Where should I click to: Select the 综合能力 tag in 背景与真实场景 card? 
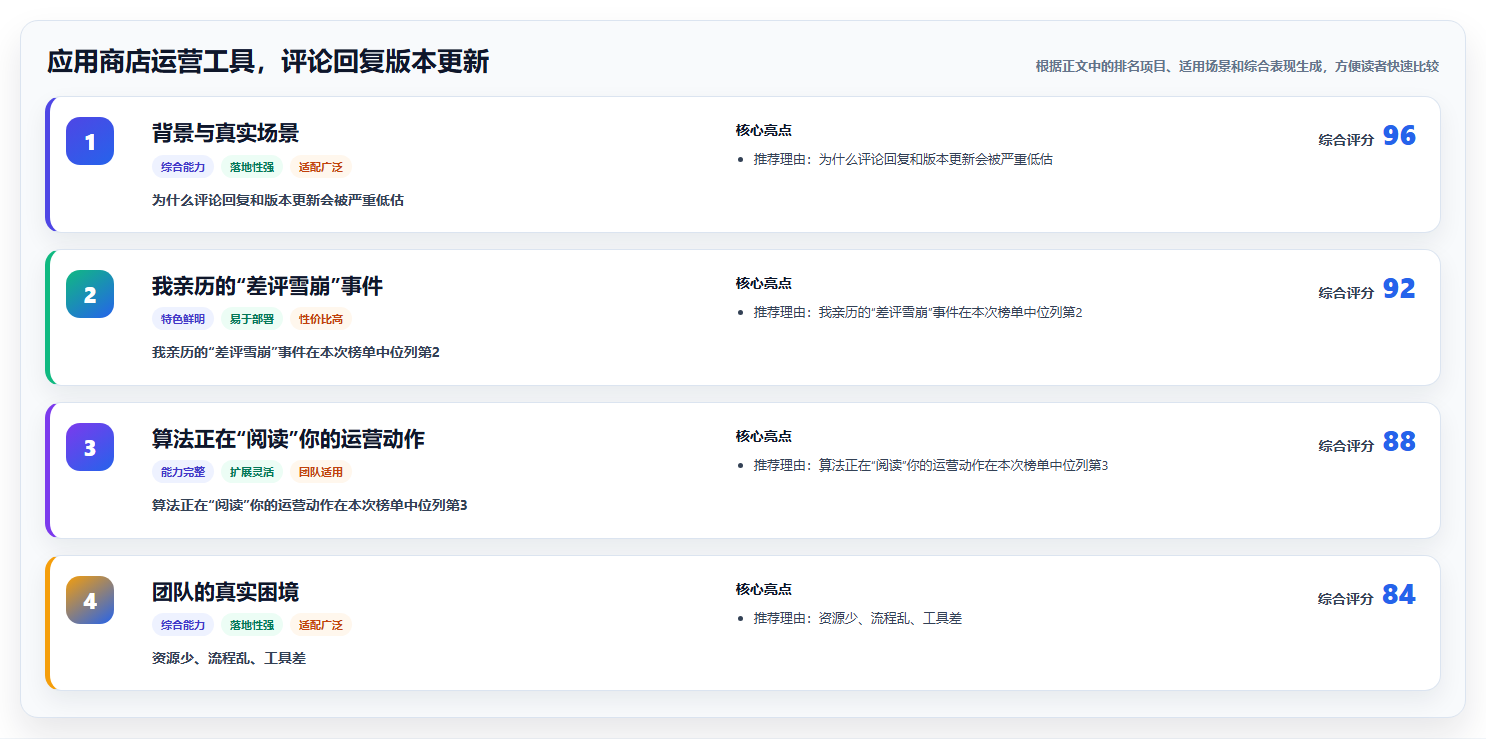point(183,167)
